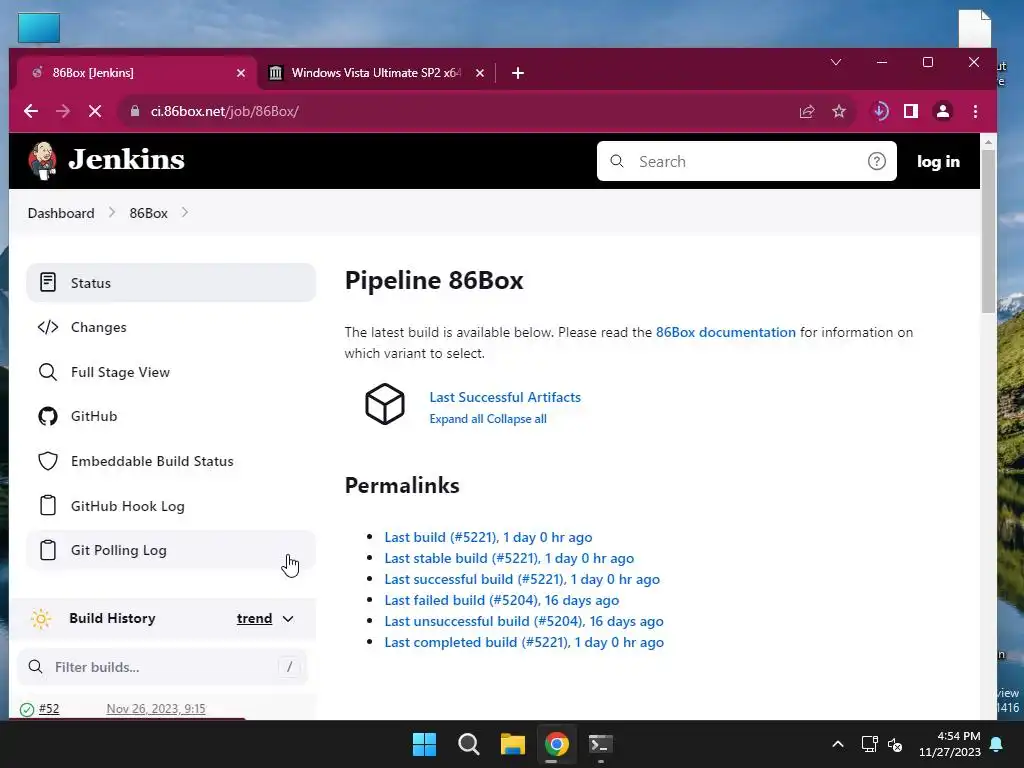Open a new tab with the plus button
The image size is (1024, 768).
[518, 72]
